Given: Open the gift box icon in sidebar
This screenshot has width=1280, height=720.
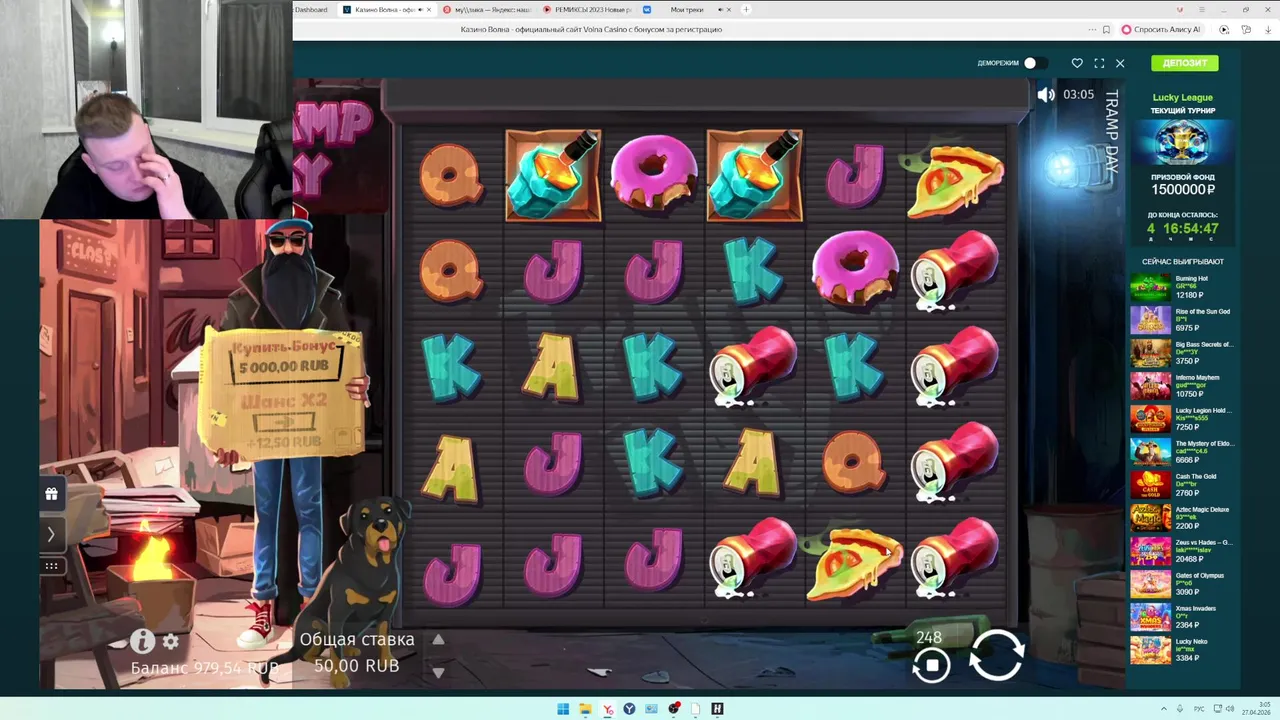Looking at the screenshot, I should [x=51, y=493].
